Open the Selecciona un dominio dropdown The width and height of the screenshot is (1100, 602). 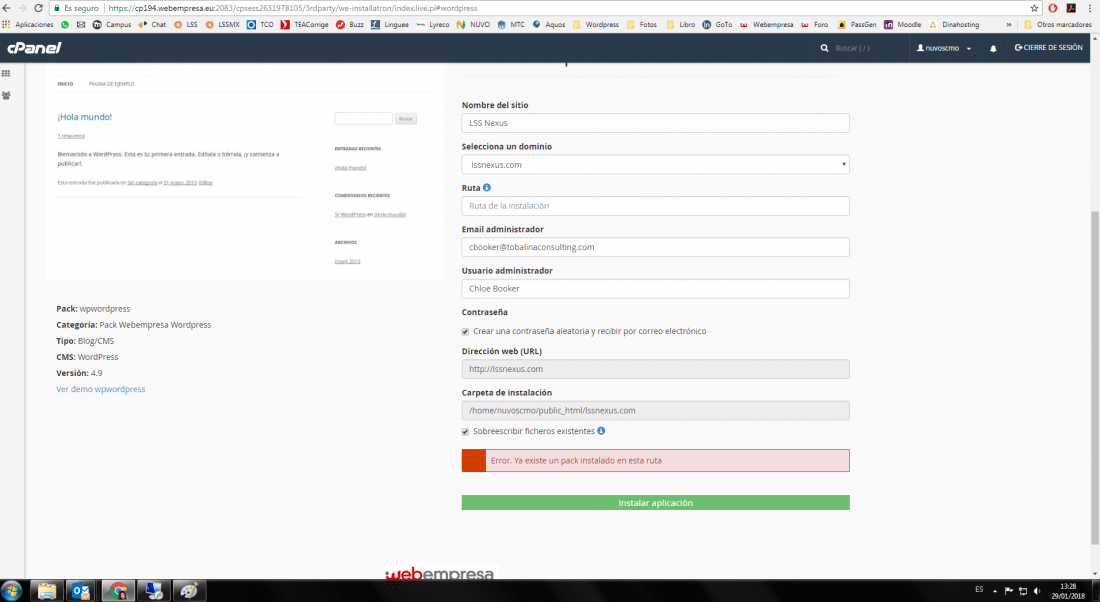coord(655,164)
